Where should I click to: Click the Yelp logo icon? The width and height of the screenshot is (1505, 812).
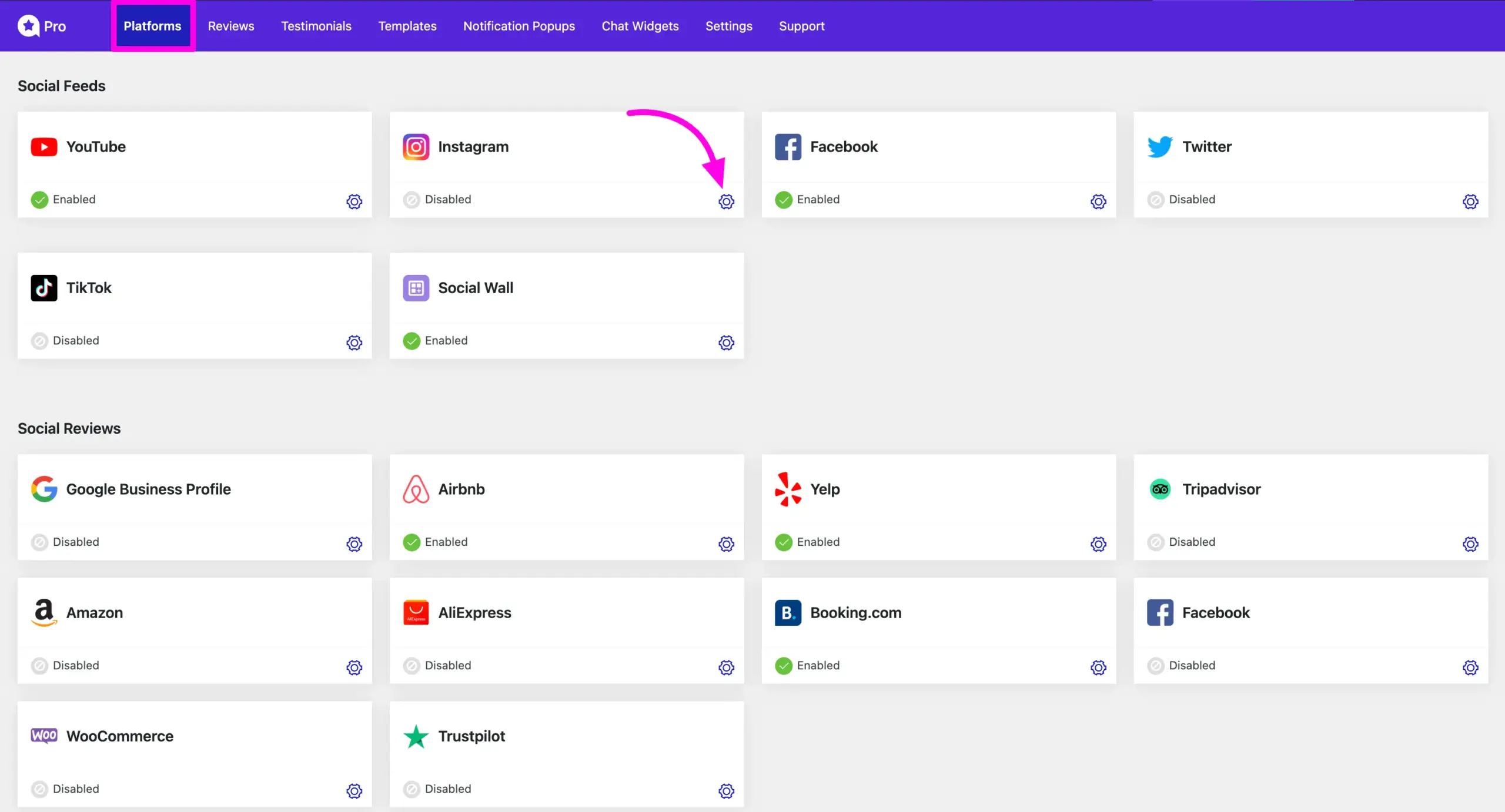(x=788, y=489)
